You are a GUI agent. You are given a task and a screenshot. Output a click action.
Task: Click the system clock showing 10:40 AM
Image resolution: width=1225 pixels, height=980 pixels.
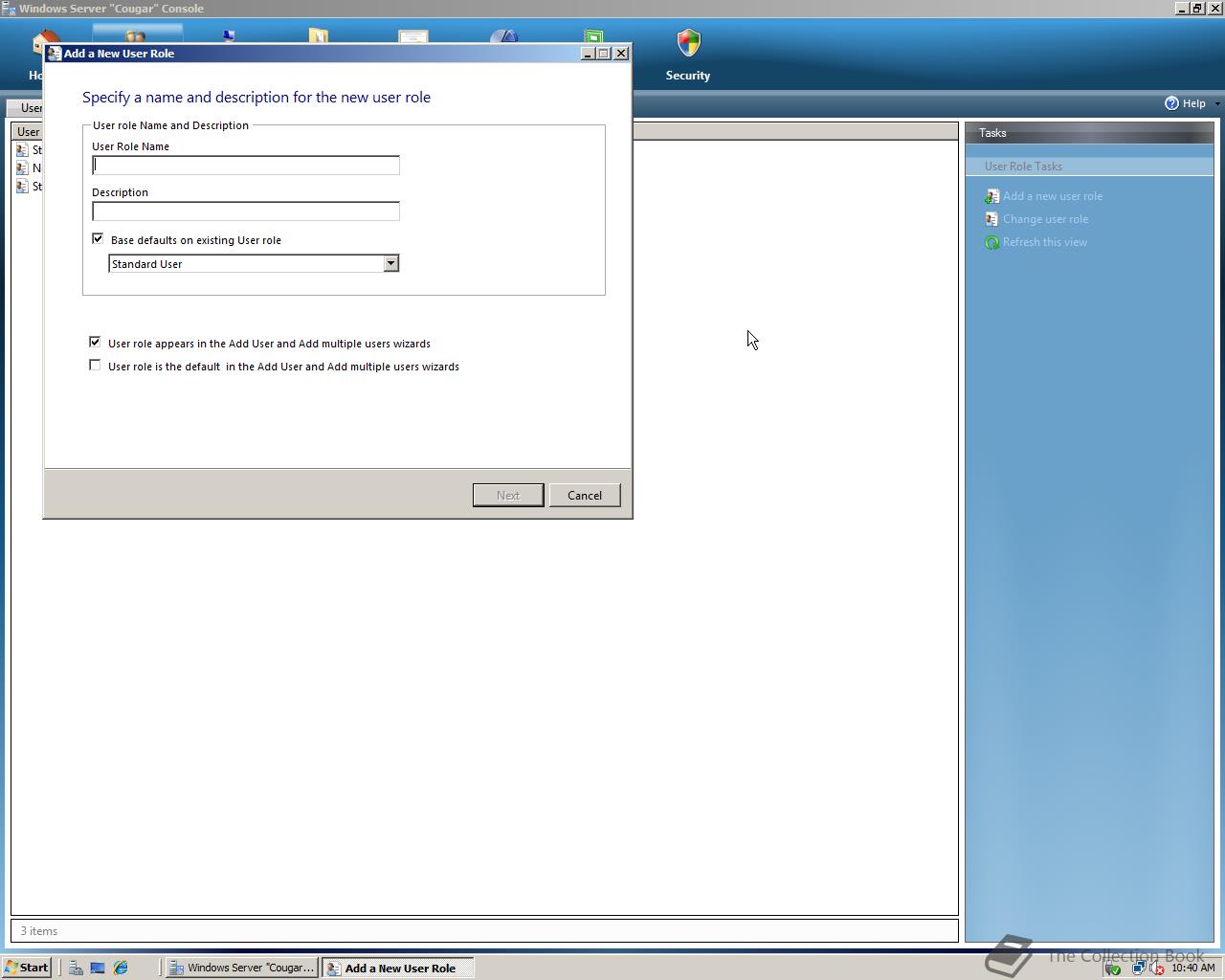coord(1192,968)
